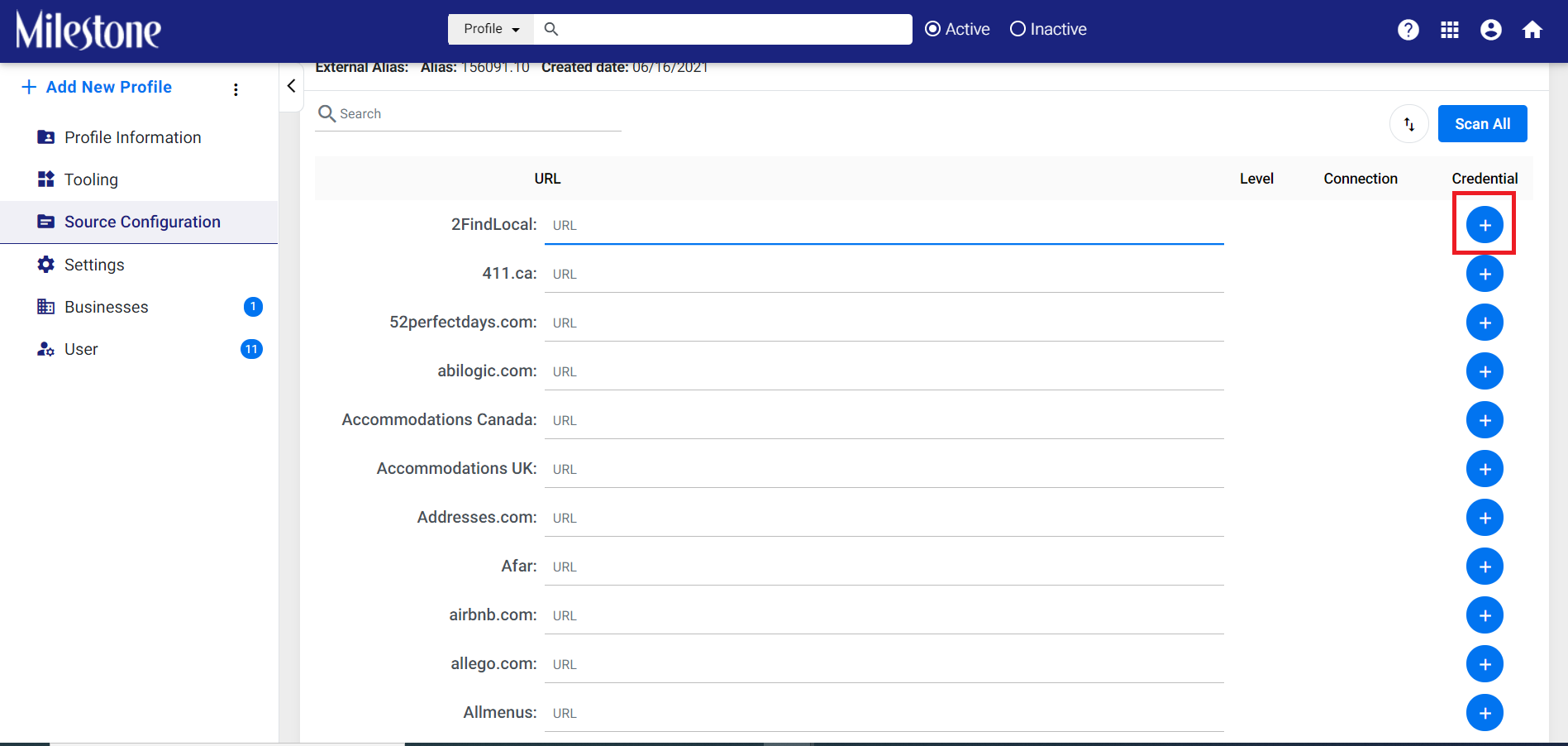
Task: Click the 52perfectdays.com URL input
Action: pyautogui.click(x=884, y=323)
